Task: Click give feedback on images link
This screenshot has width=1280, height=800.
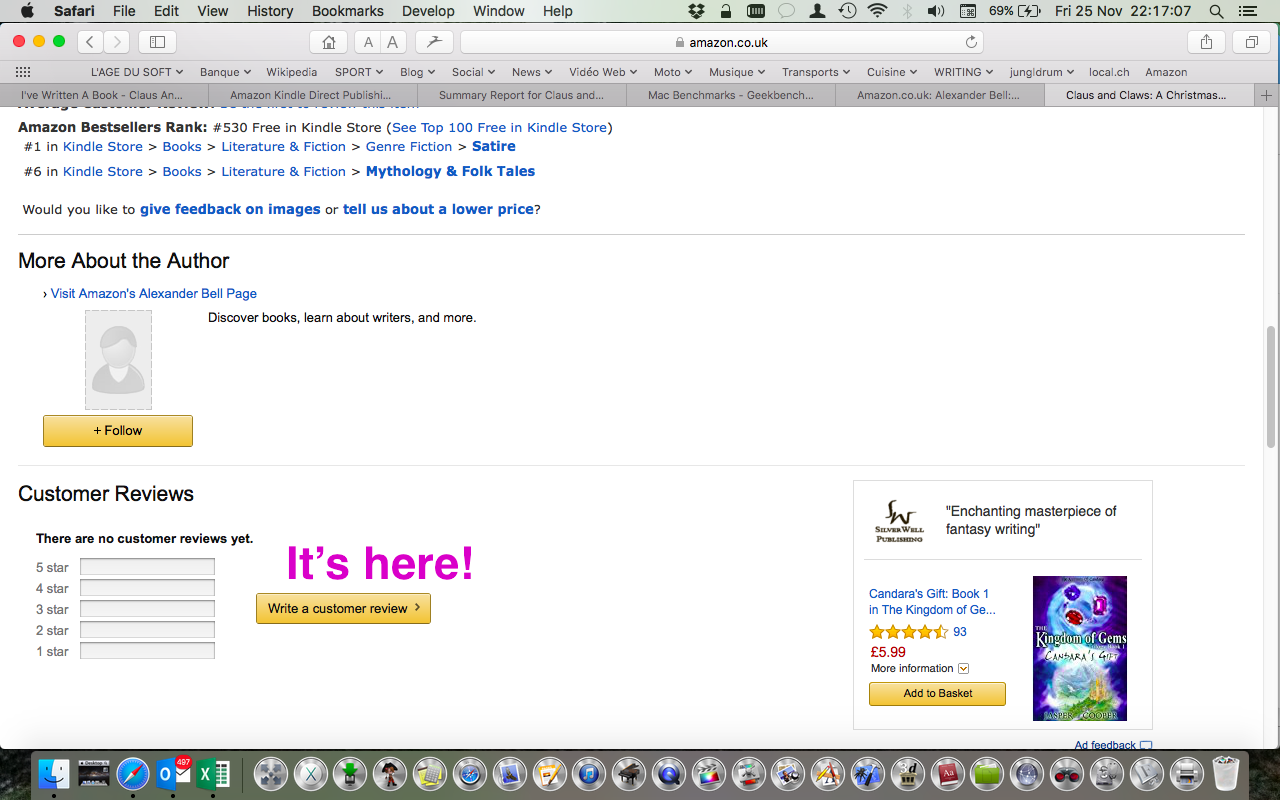Action: pyautogui.click(x=230, y=209)
